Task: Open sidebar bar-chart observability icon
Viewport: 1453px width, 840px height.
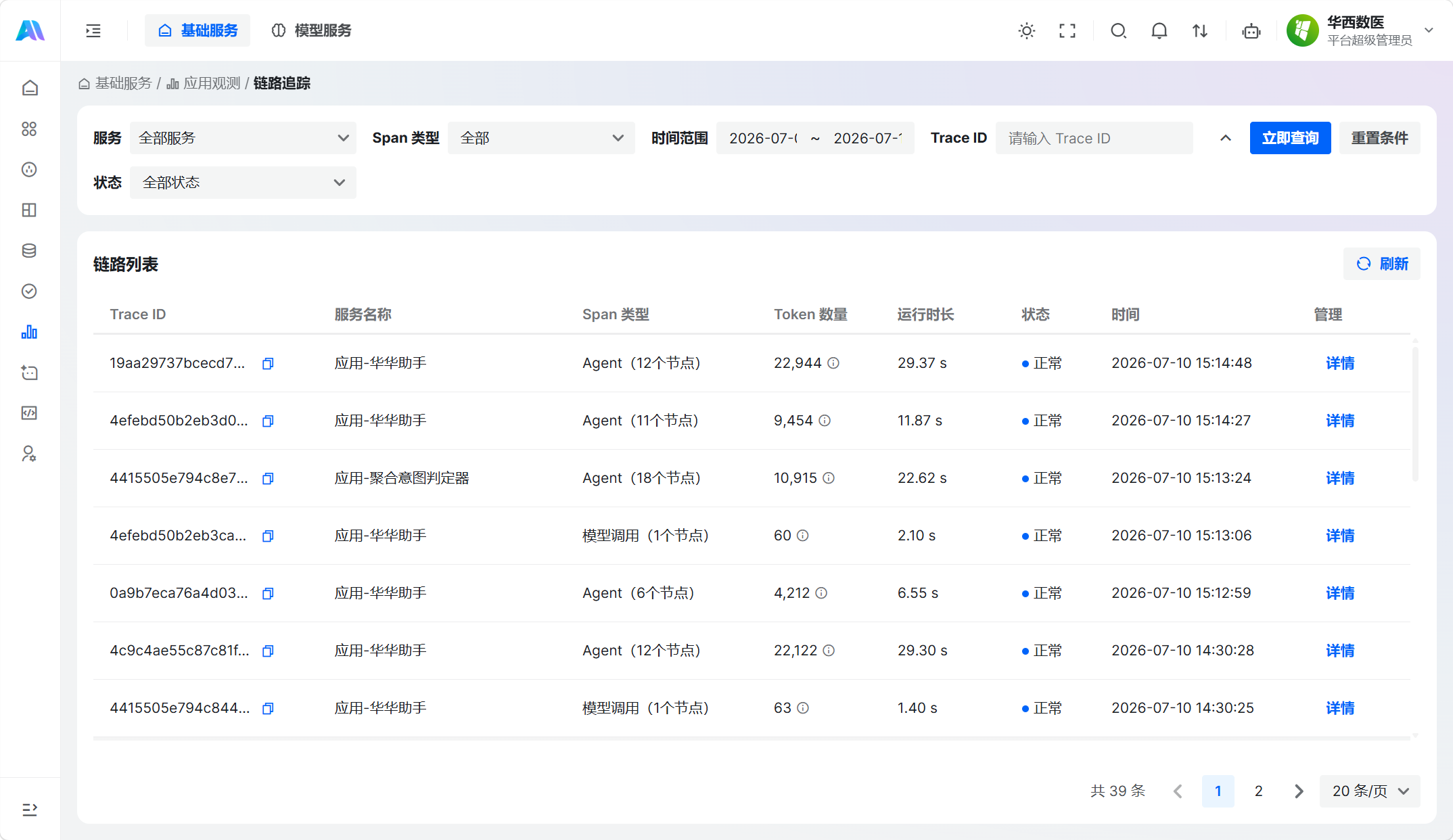Action: pos(29,331)
